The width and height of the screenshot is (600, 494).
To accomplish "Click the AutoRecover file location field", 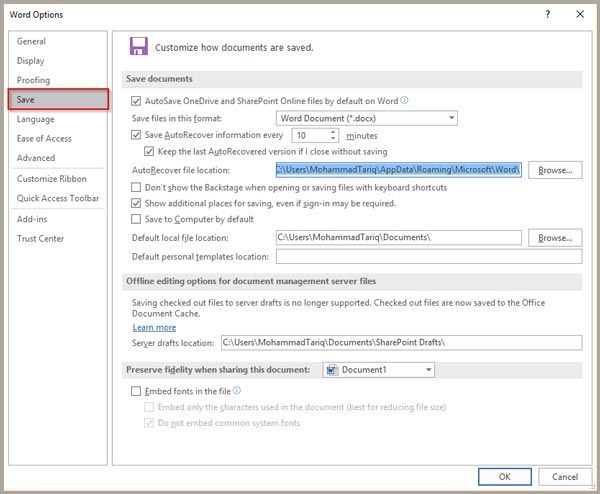I will 398,170.
